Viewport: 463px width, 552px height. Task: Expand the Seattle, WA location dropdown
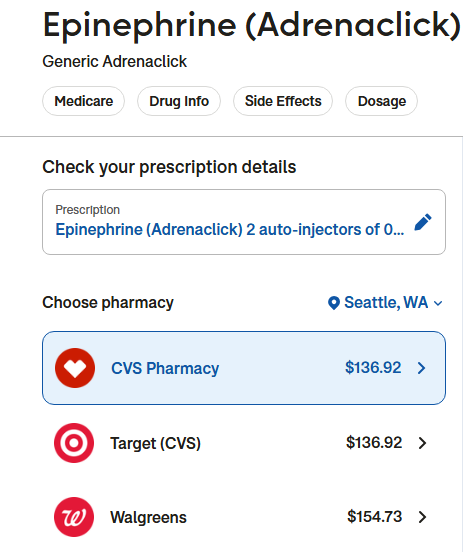(385, 303)
